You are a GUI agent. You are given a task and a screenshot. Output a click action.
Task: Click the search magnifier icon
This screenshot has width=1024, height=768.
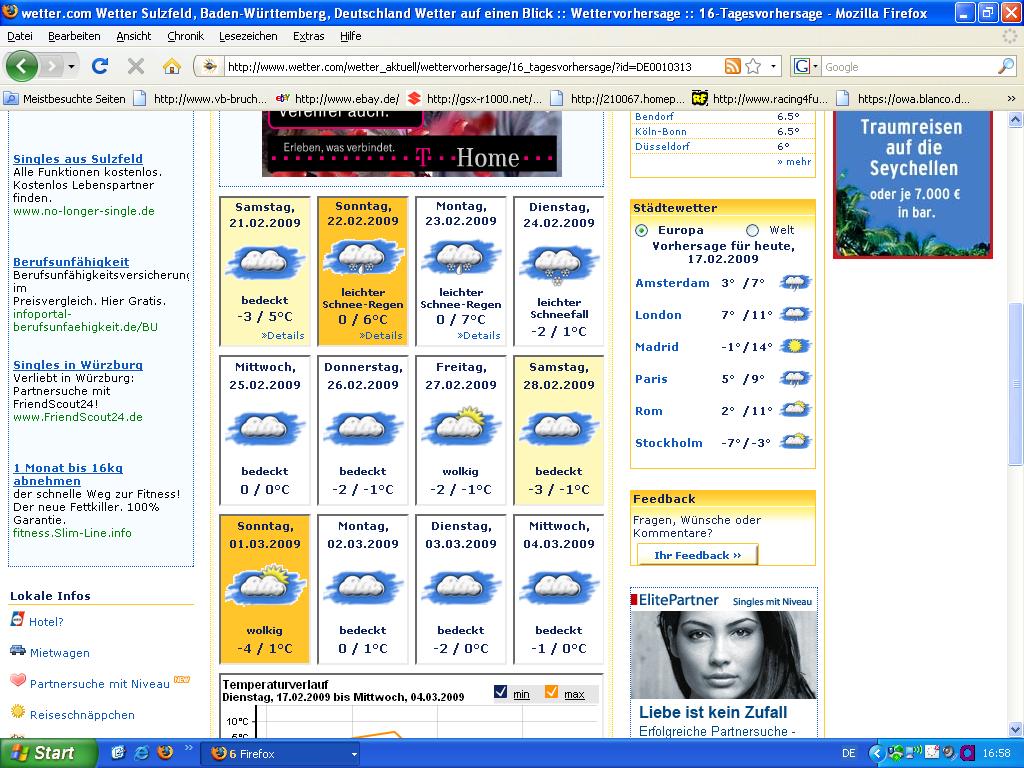tap(1006, 66)
